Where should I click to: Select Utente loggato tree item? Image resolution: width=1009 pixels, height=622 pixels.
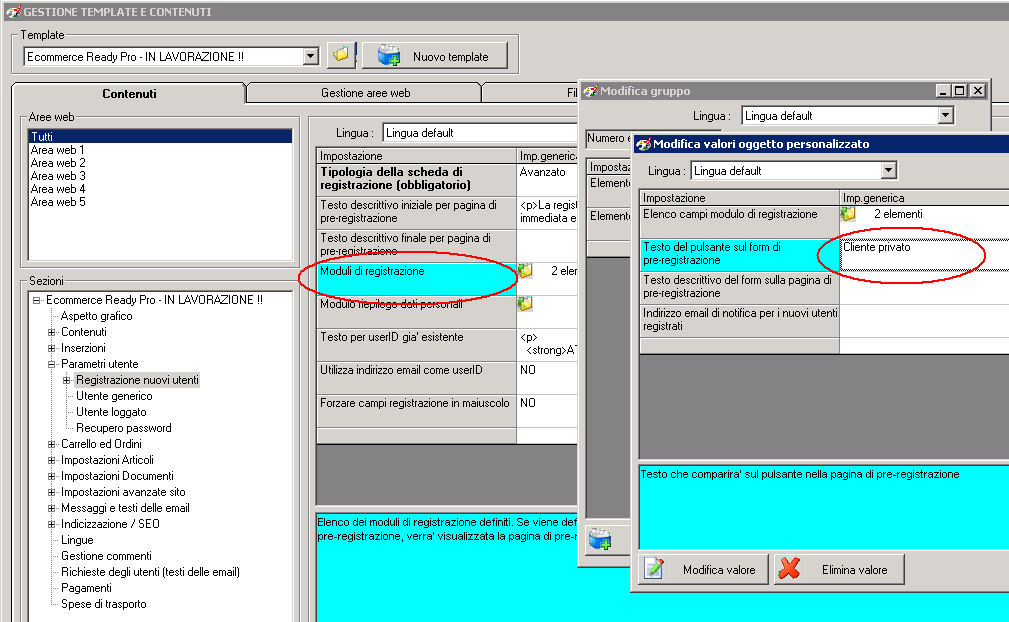coord(111,412)
